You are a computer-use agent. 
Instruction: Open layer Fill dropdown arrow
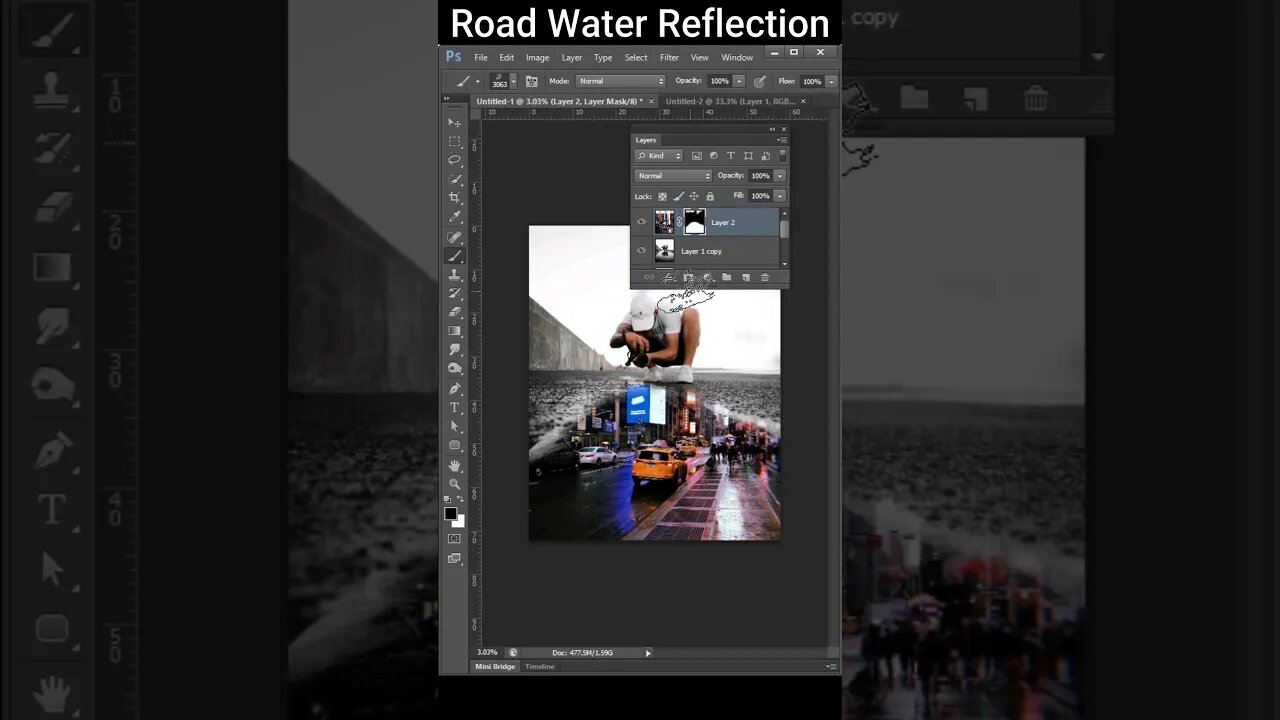[780, 196]
